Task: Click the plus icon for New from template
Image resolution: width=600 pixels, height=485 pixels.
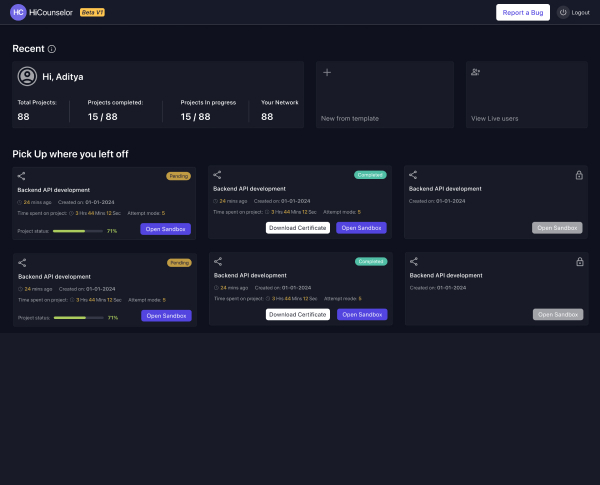Action: [327, 73]
